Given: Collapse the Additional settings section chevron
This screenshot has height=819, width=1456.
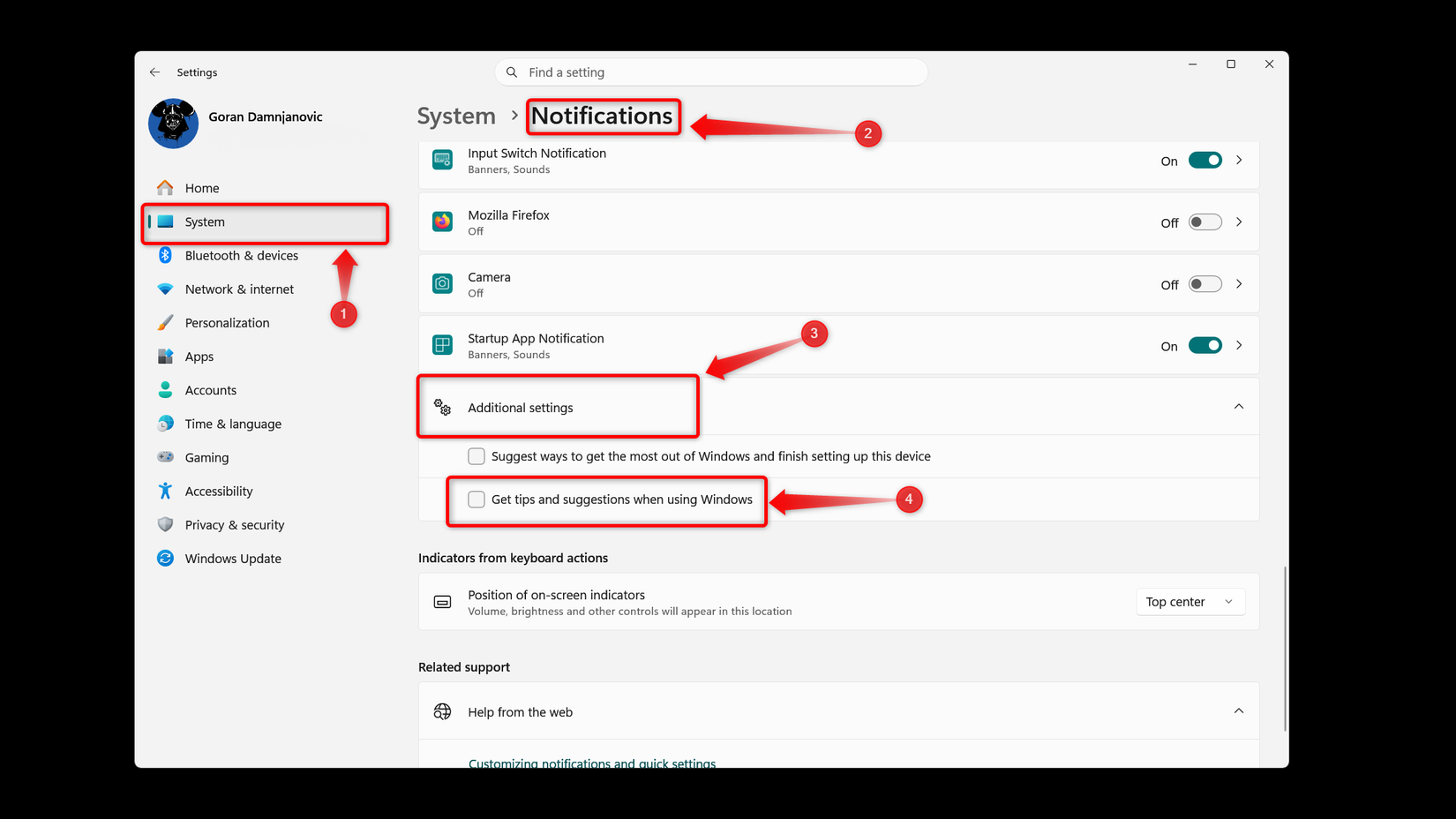Looking at the screenshot, I should 1239,407.
